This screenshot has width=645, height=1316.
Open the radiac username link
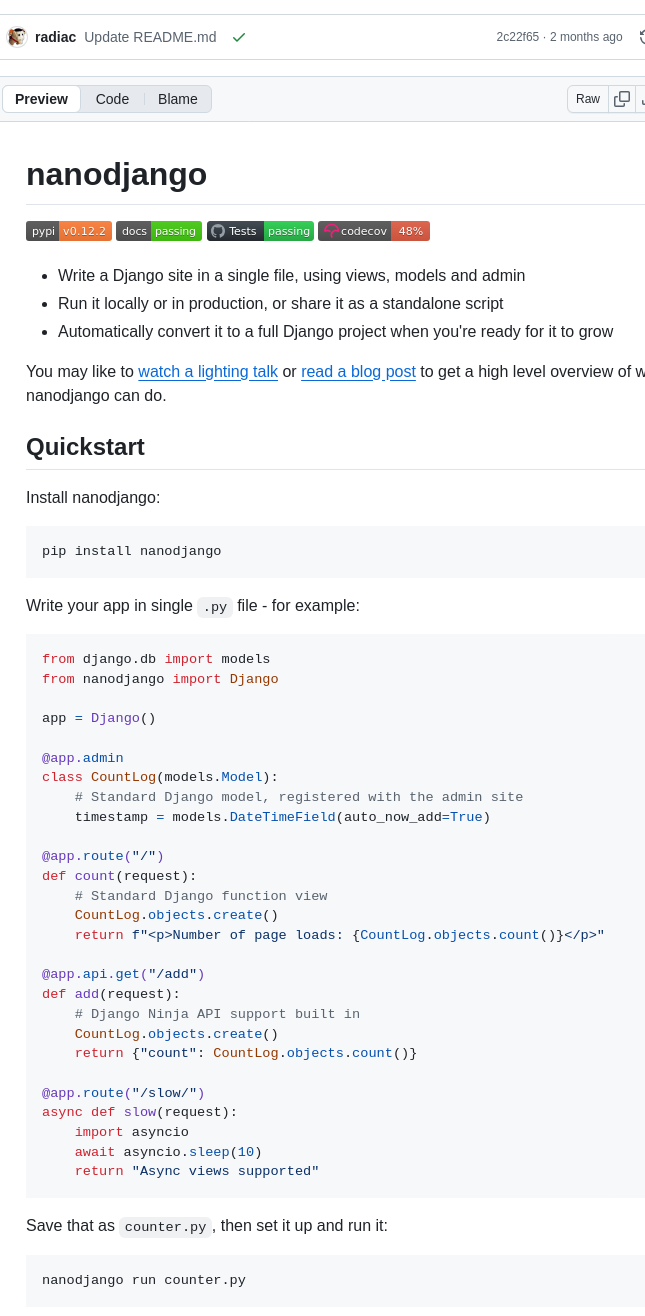click(56, 37)
